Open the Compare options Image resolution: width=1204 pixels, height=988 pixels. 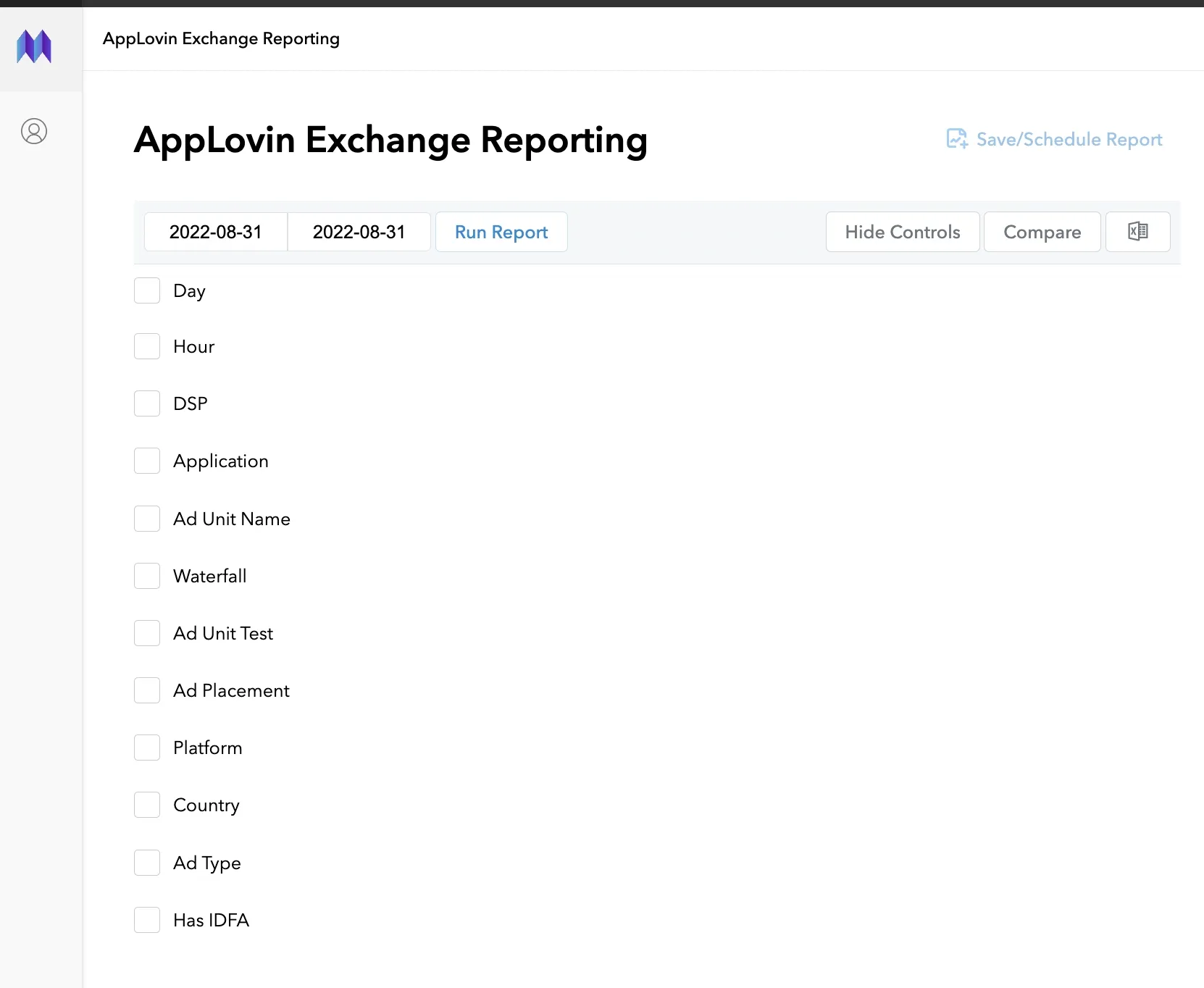(x=1042, y=232)
